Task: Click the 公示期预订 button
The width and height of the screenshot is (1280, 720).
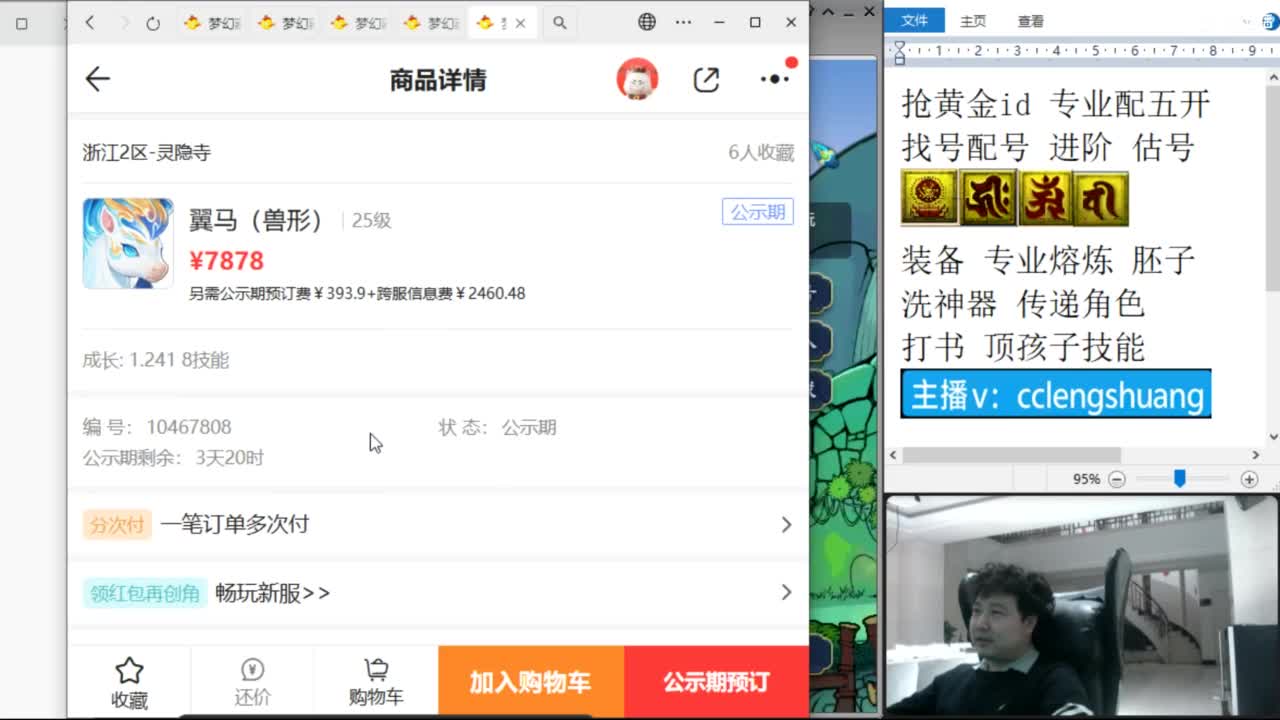Action: [x=716, y=683]
